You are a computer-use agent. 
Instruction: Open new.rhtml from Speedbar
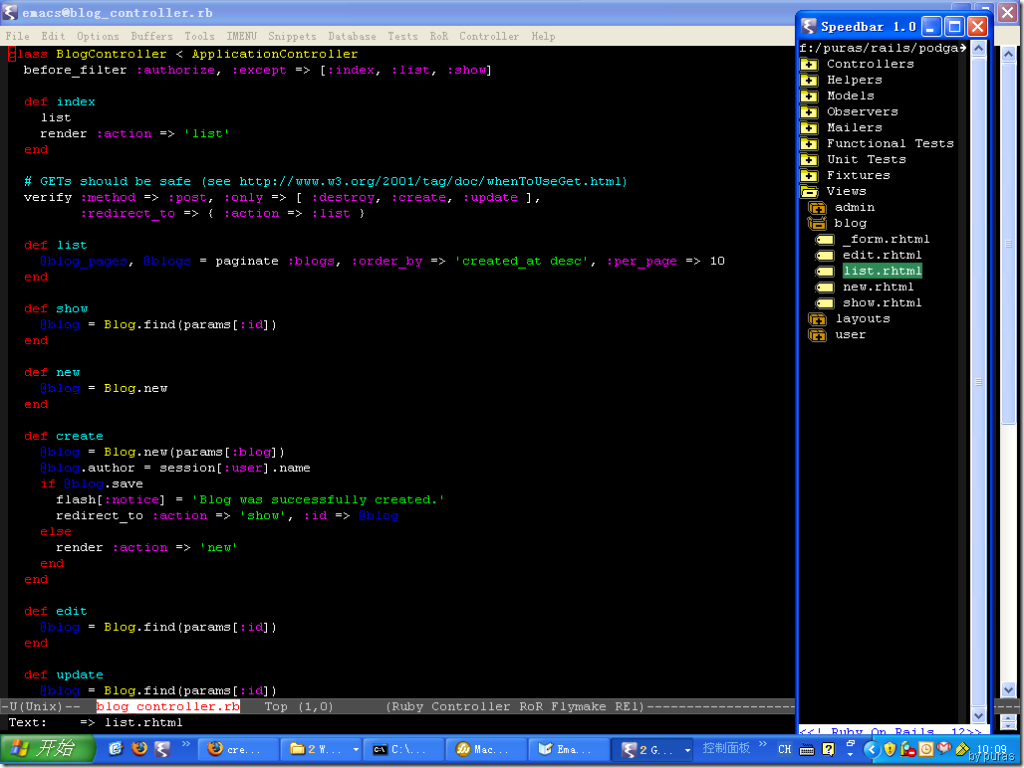tap(878, 287)
